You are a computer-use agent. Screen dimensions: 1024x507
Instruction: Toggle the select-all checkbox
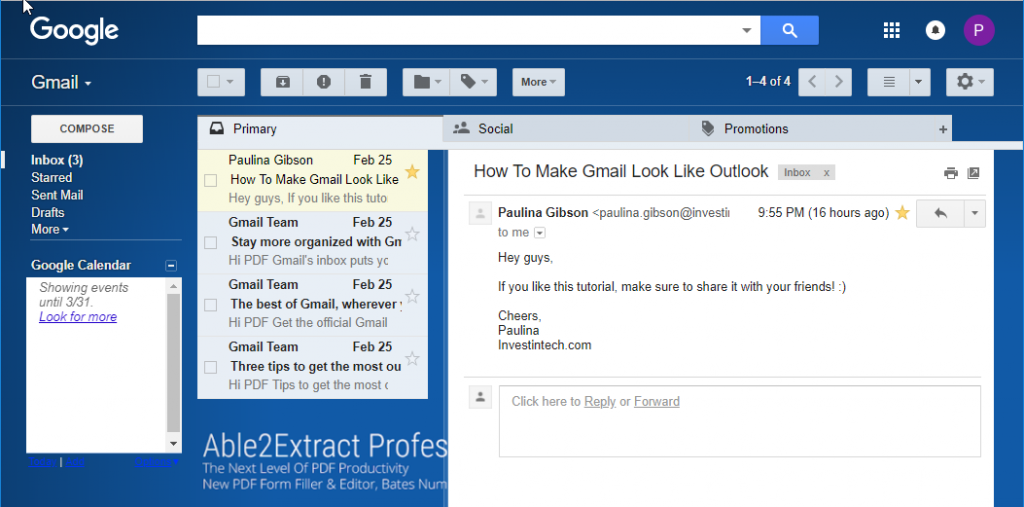(x=214, y=82)
